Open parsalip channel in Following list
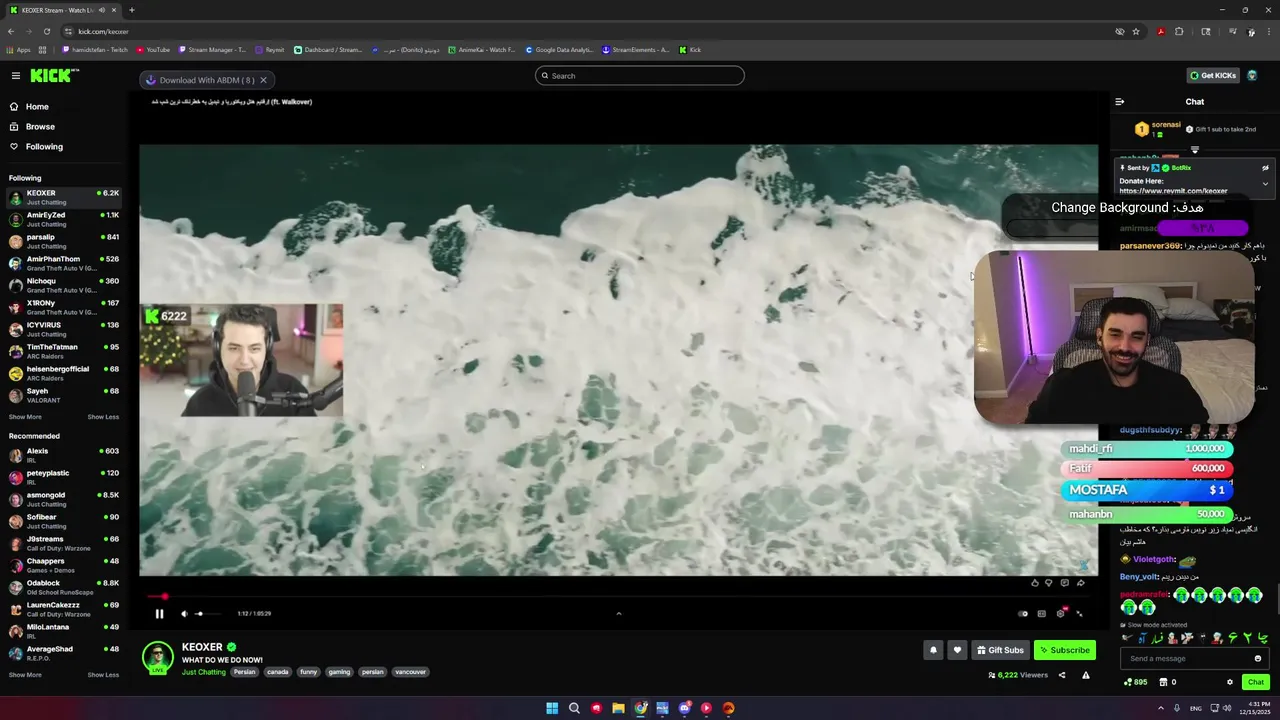1280x720 pixels. tap(64, 241)
